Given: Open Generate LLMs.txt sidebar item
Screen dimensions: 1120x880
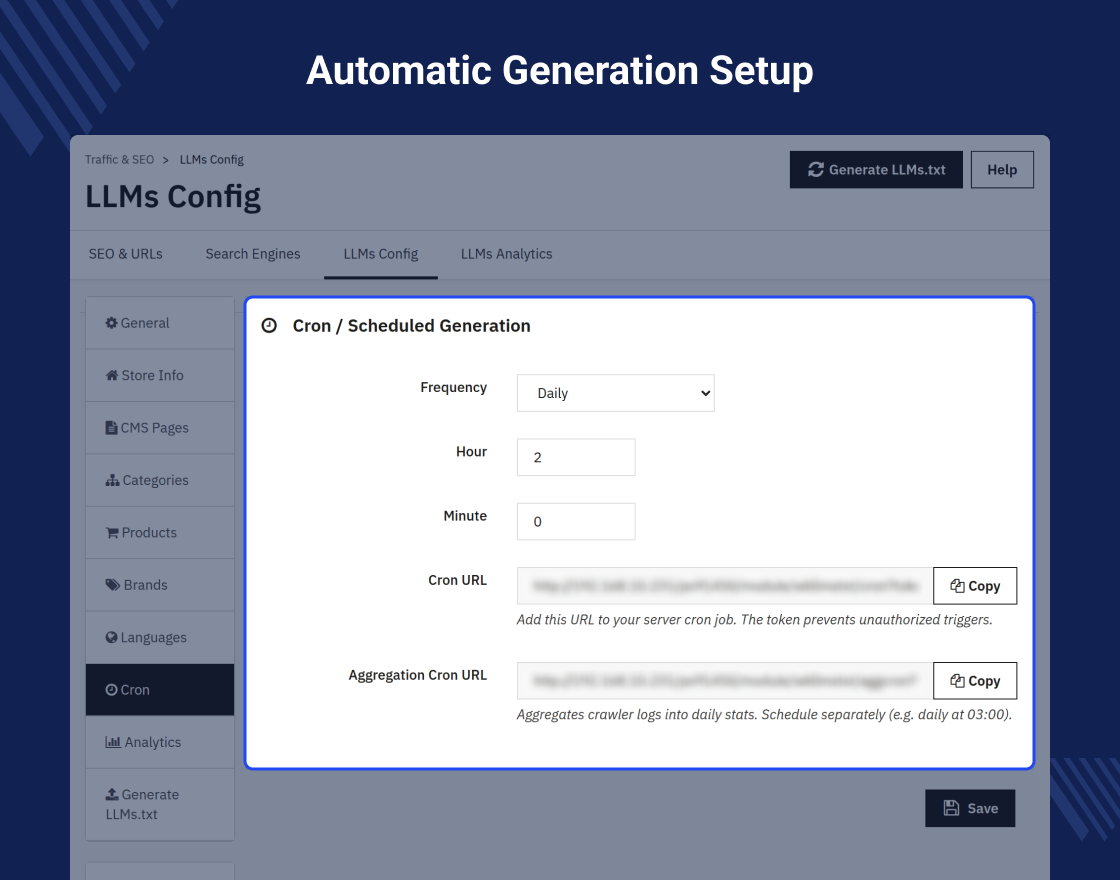Looking at the screenshot, I should coord(160,804).
